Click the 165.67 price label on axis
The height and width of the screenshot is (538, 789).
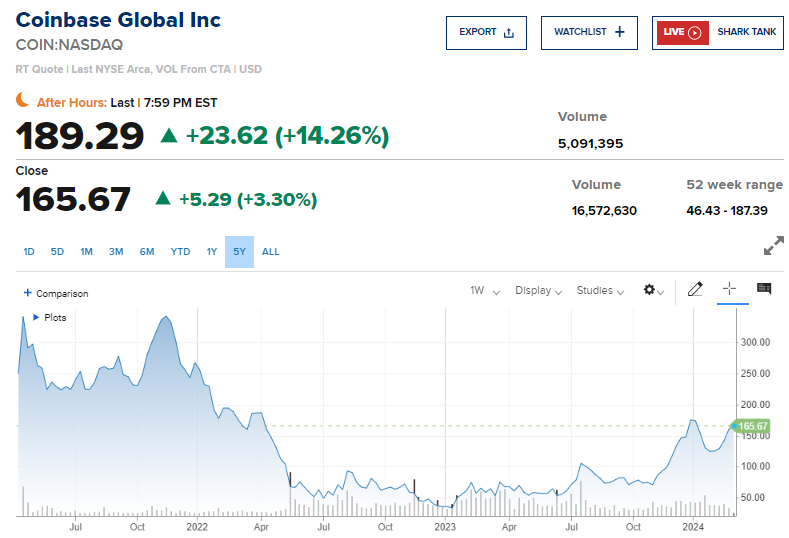click(x=753, y=427)
